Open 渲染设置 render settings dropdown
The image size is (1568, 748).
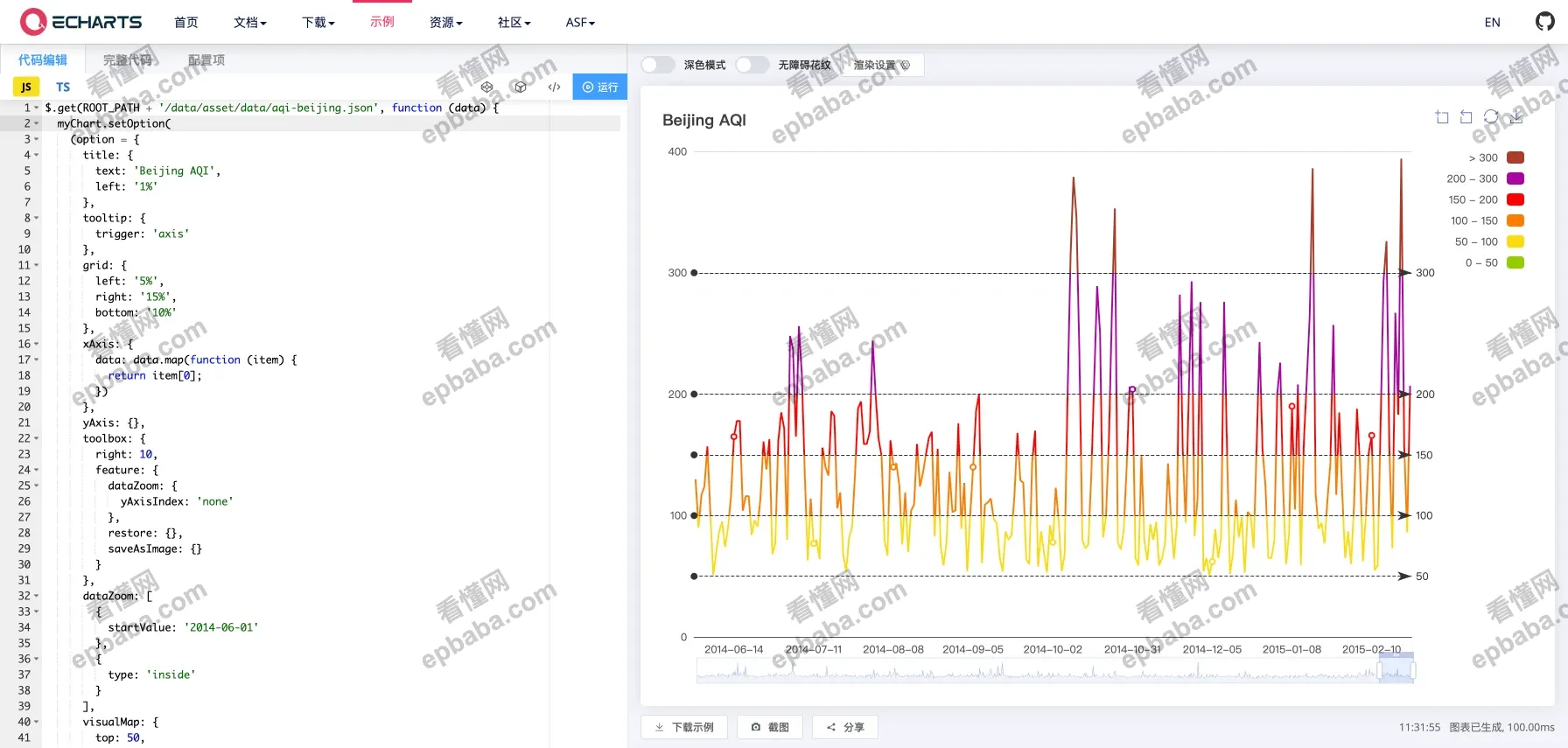click(x=882, y=65)
